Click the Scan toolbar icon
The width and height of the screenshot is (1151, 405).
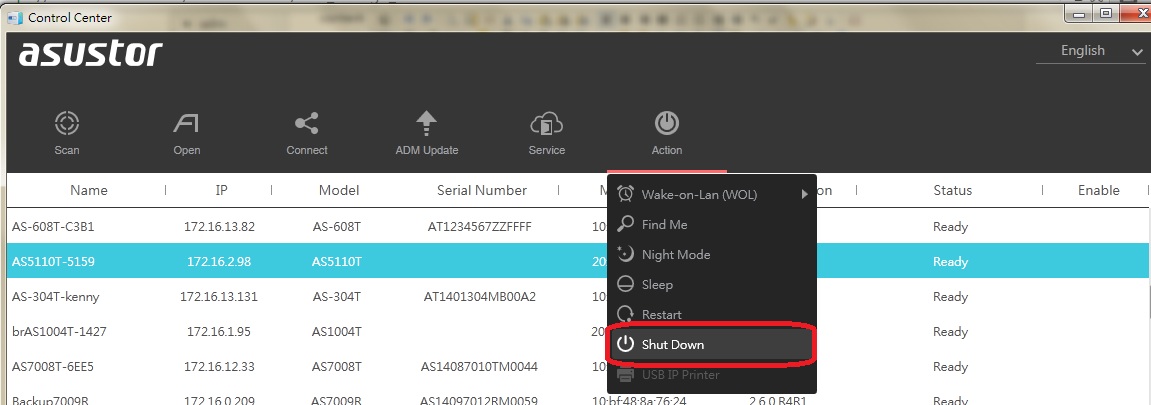point(67,123)
